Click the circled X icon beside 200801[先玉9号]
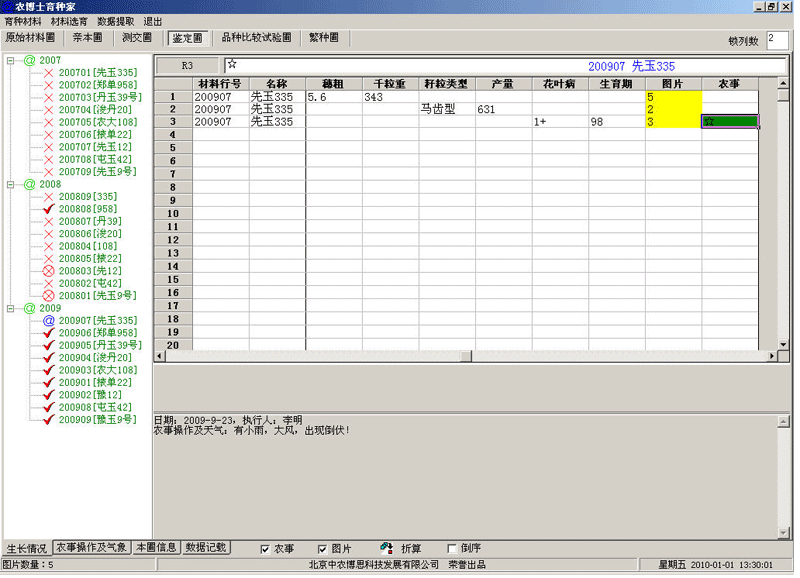 coord(48,296)
